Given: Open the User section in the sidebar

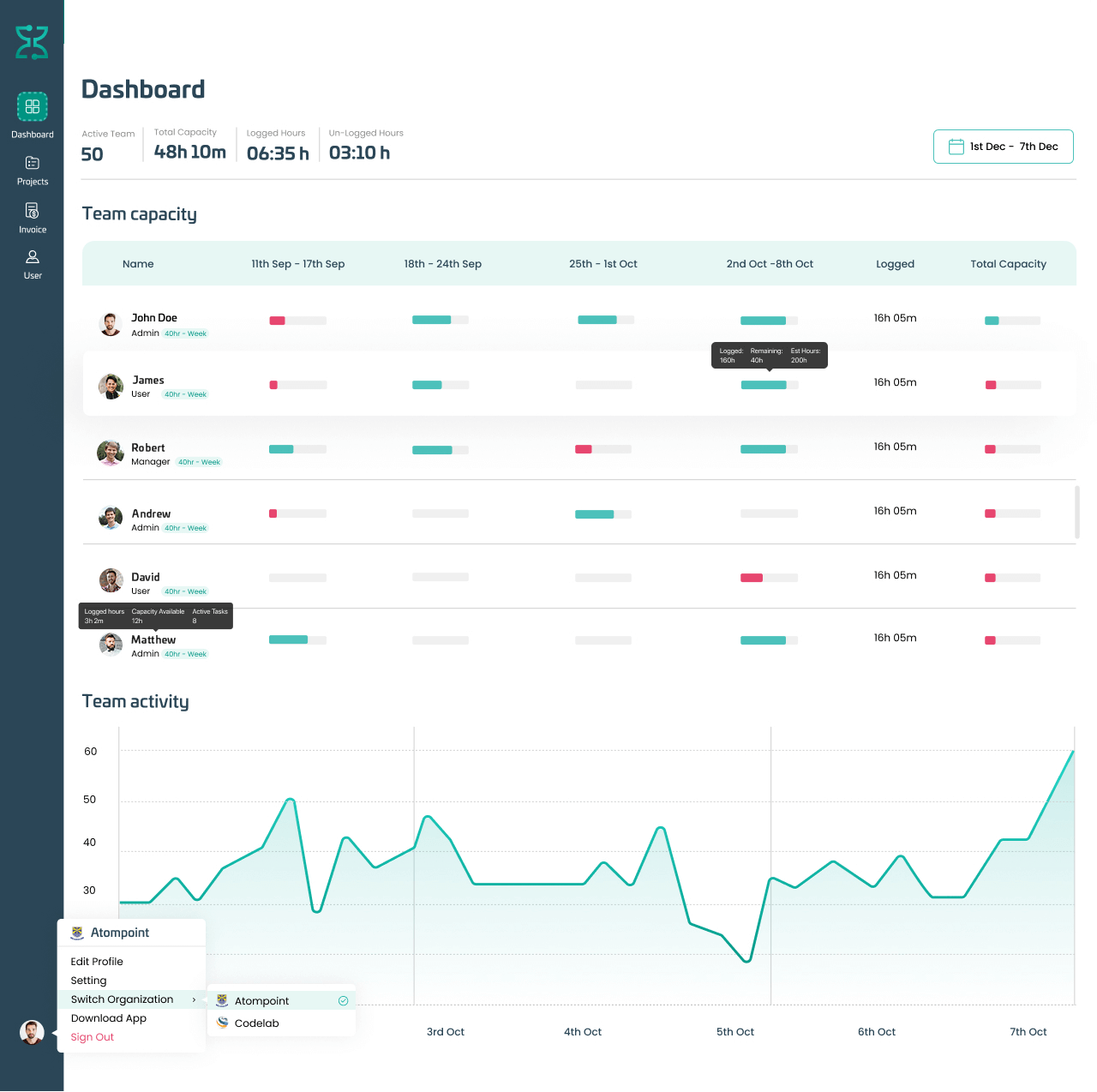Looking at the screenshot, I should coord(32,263).
